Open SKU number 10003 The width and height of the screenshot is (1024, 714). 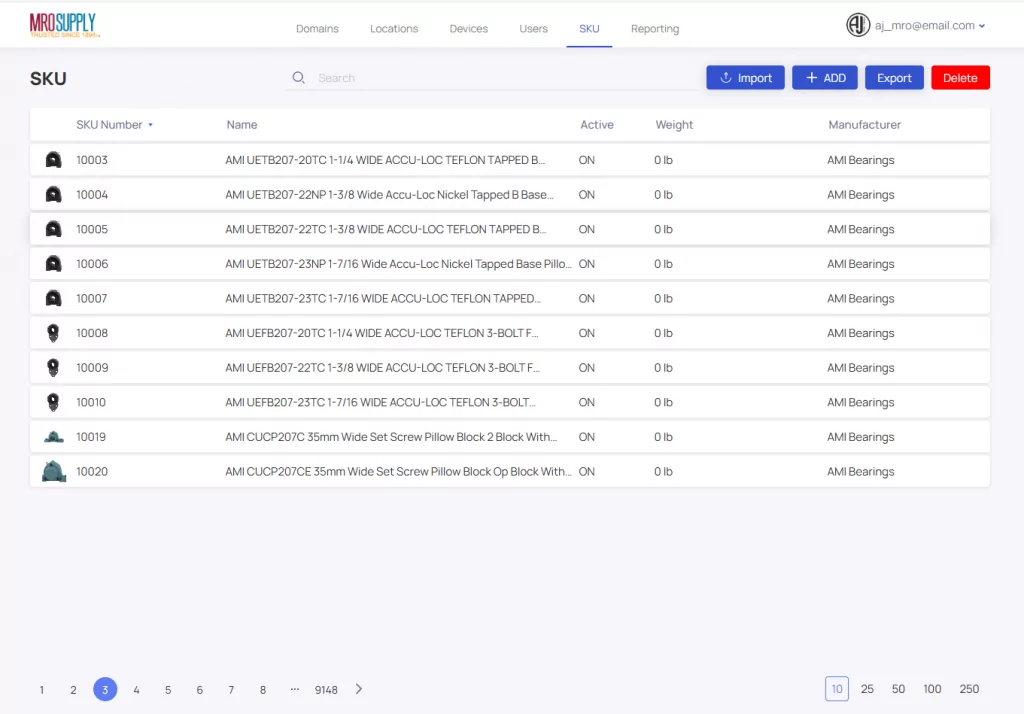click(92, 160)
